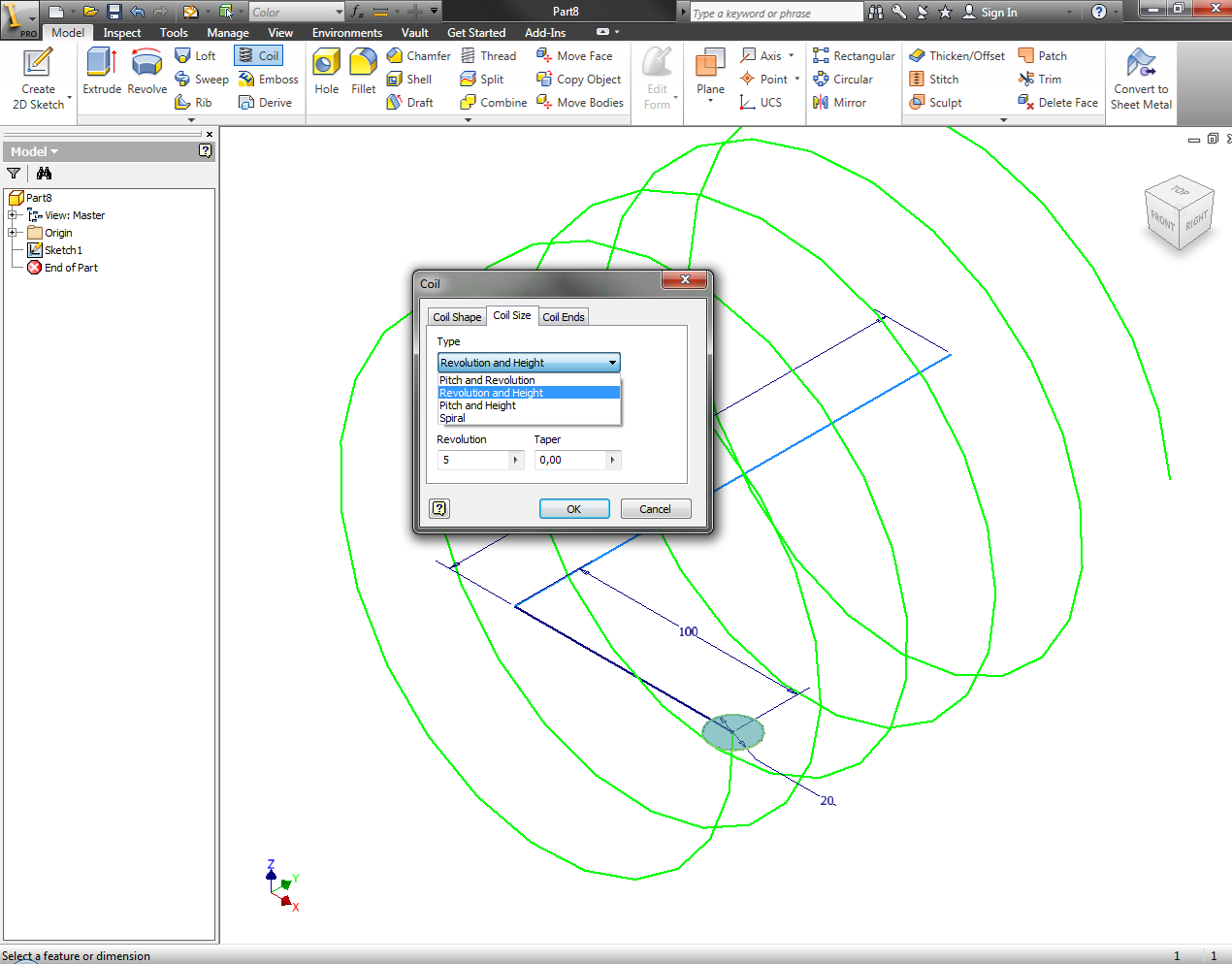Select Move Face tool
This screenshot has width=1232, height=964.
[574, 56]
